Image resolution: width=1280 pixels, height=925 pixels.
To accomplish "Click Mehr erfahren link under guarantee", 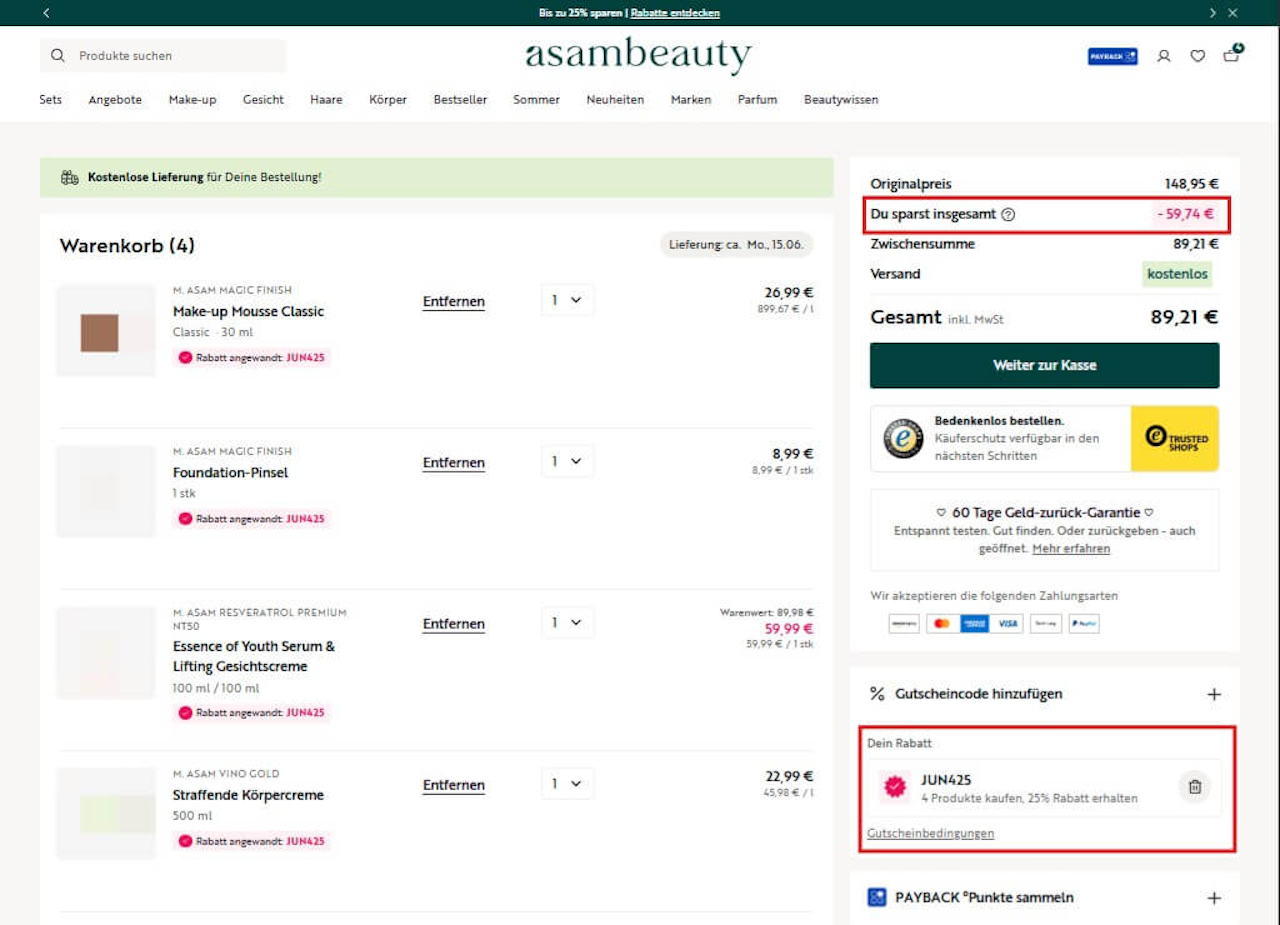I will point(1071,548).
